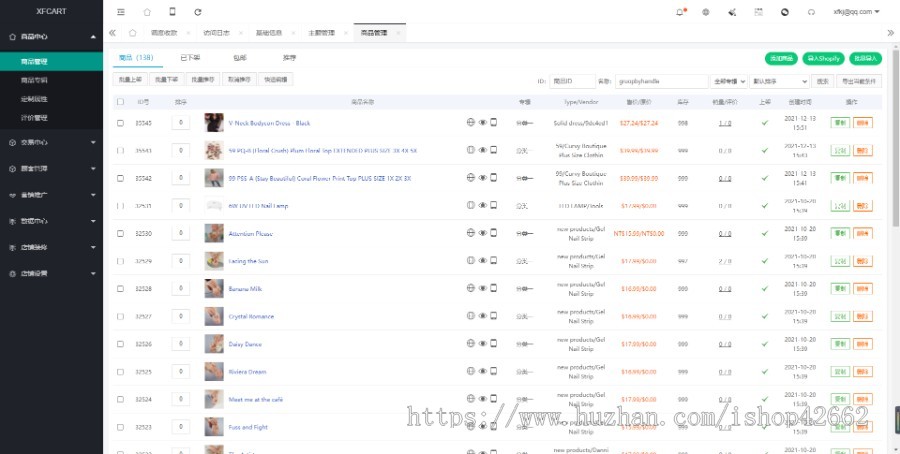Click the green 批量导入 button
The height and width of the screenshot is (454, 900).
[866, 58]
